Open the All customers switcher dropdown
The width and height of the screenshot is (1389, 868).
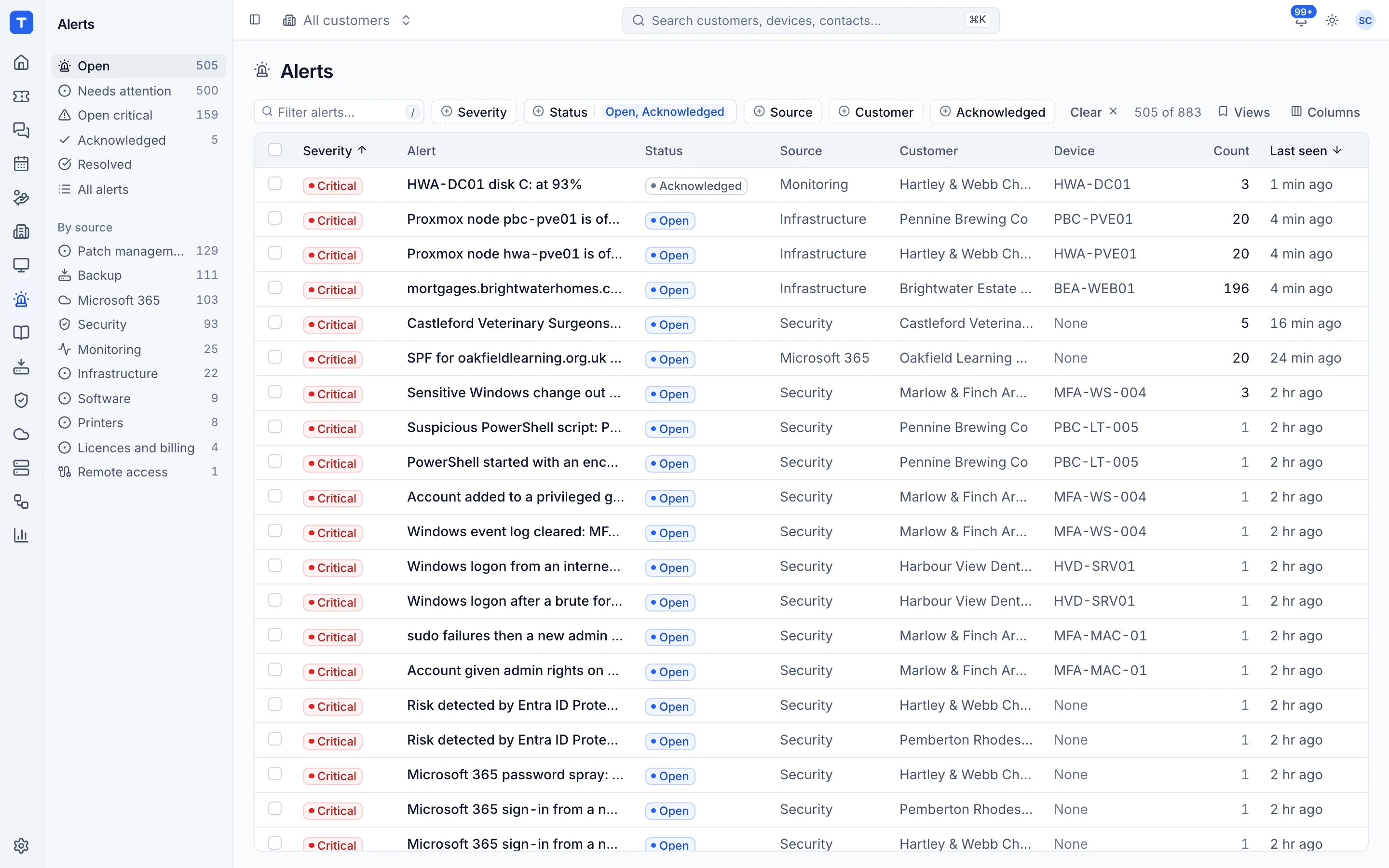tap(347, 20)
